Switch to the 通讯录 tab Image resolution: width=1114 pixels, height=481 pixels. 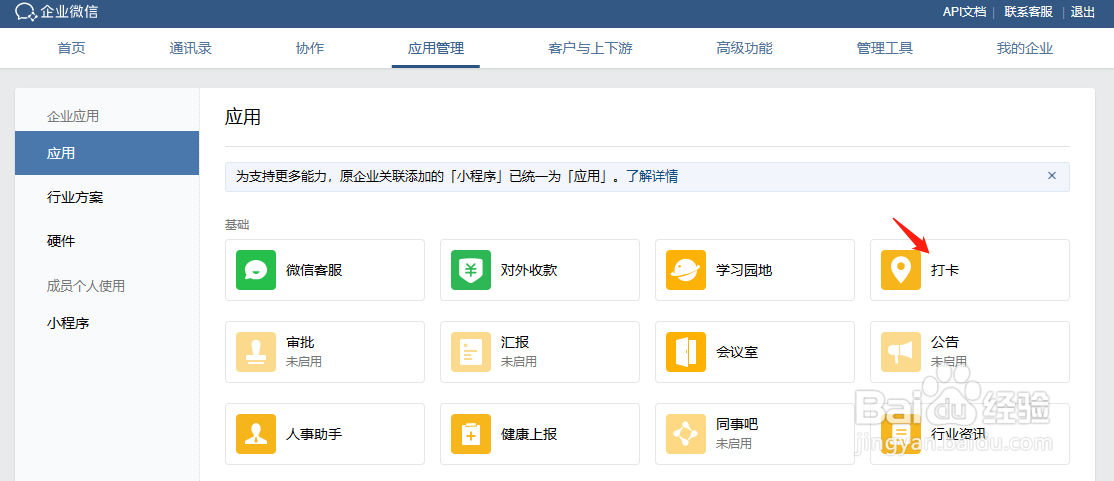tap(190, 48)
